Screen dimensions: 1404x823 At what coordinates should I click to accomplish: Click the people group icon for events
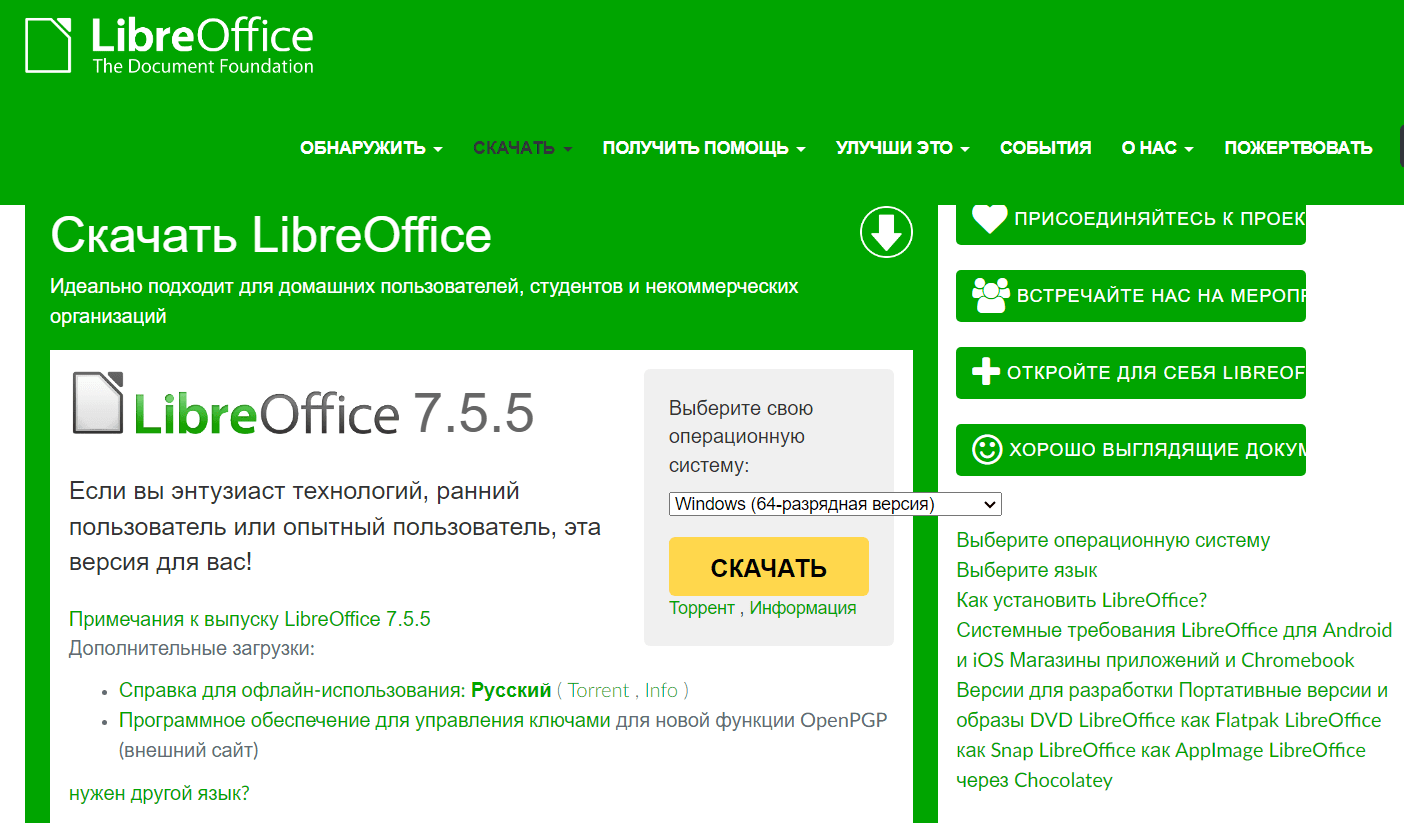point(990,296)
